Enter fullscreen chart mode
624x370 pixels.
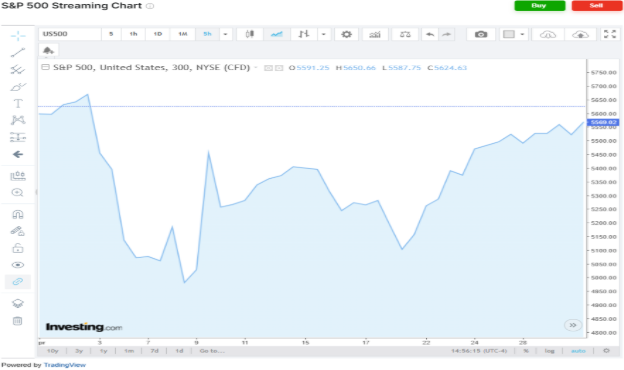[610, 34]
